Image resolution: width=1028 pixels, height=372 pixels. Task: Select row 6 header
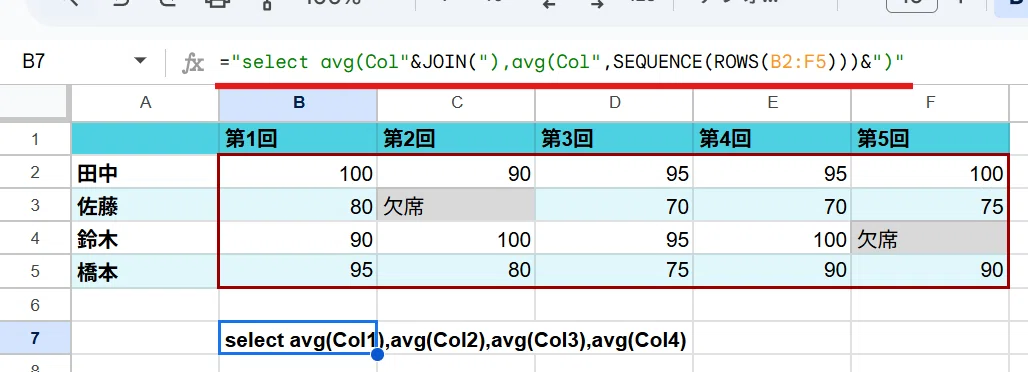coord(35,305)
